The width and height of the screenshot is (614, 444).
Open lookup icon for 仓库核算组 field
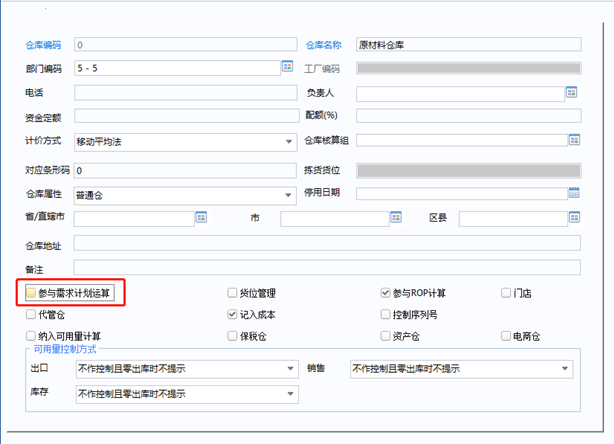(574, 140)
